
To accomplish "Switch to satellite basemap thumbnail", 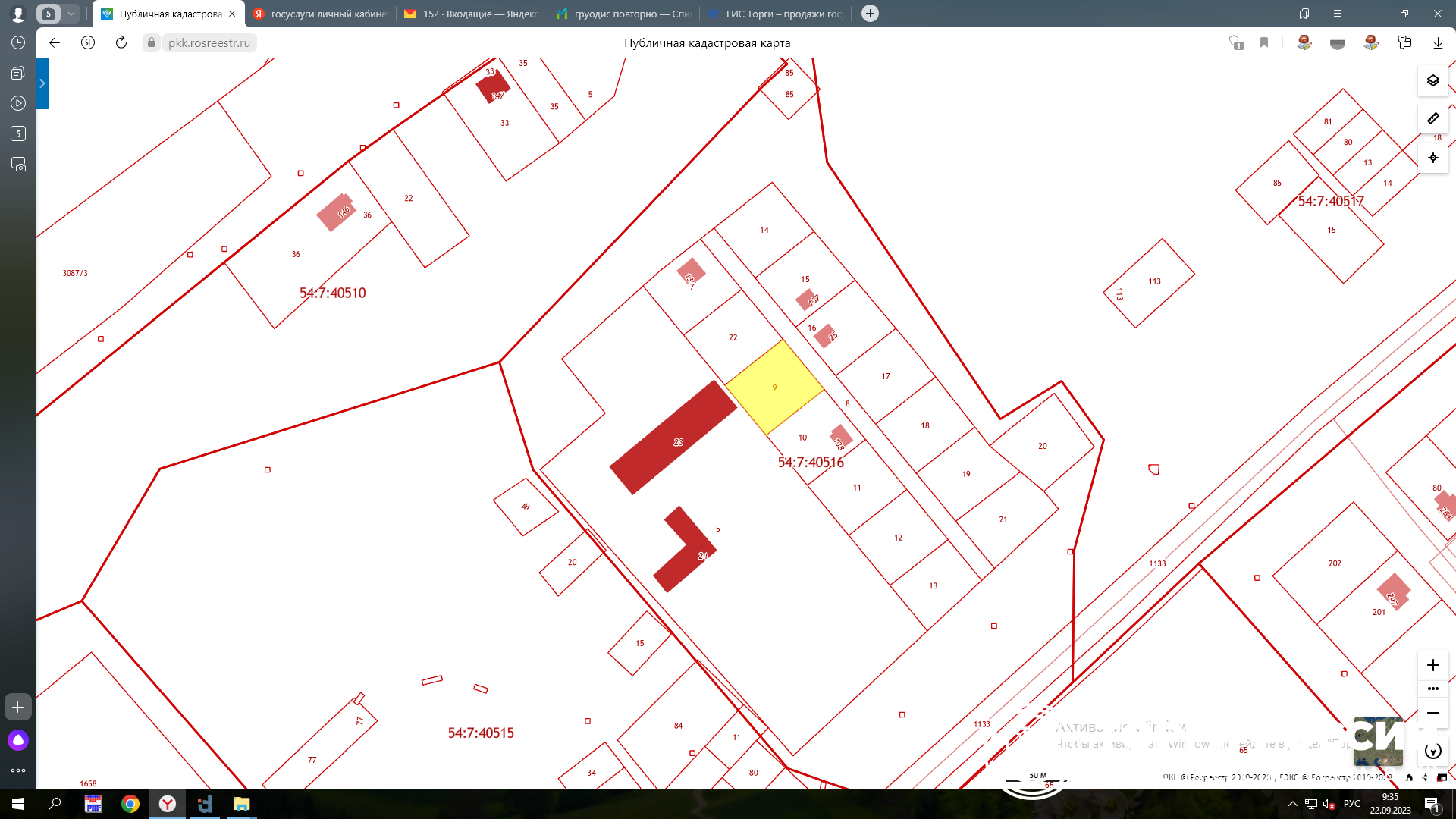I will click(1377, 740).
